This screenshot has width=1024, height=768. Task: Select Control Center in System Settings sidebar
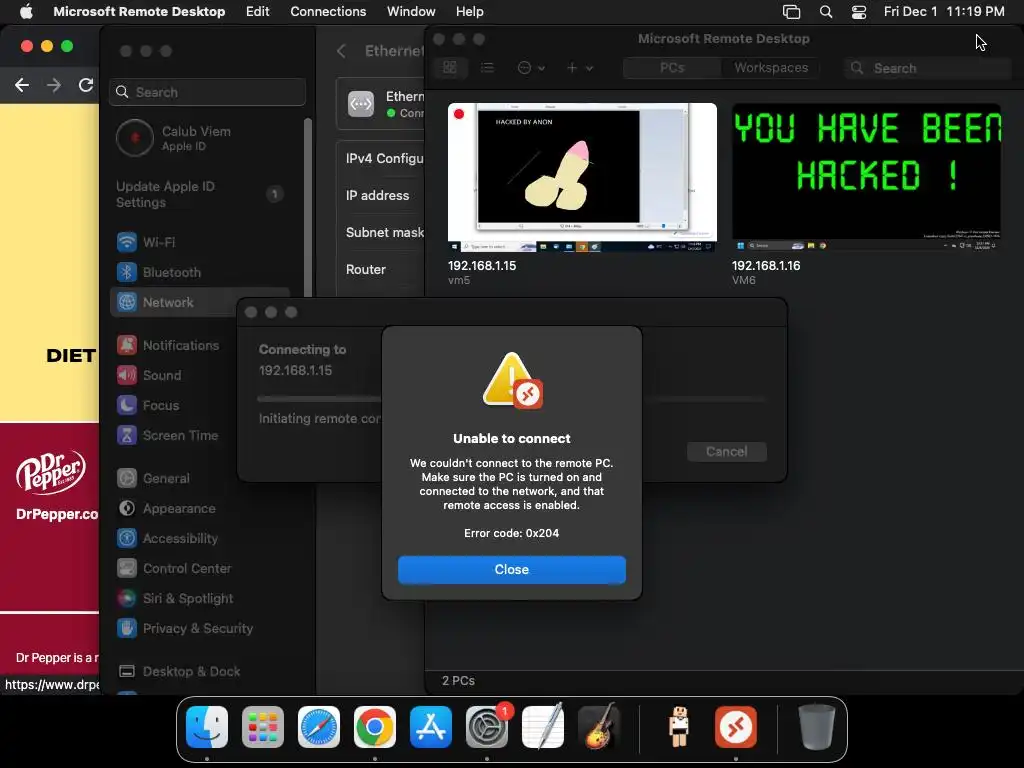point(200,569)
